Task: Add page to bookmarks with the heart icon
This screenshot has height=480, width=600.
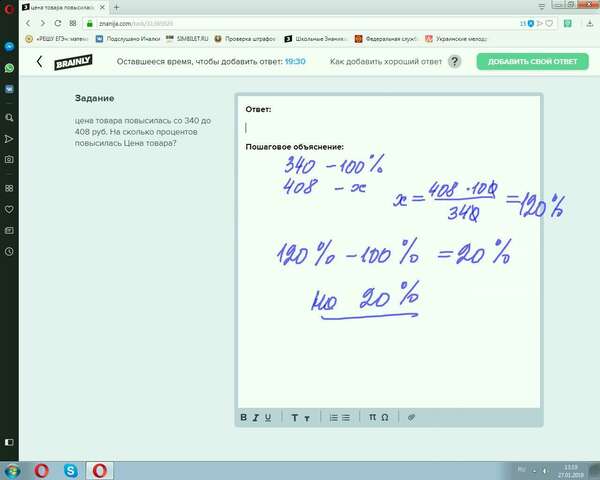Action: coord(549,24)
